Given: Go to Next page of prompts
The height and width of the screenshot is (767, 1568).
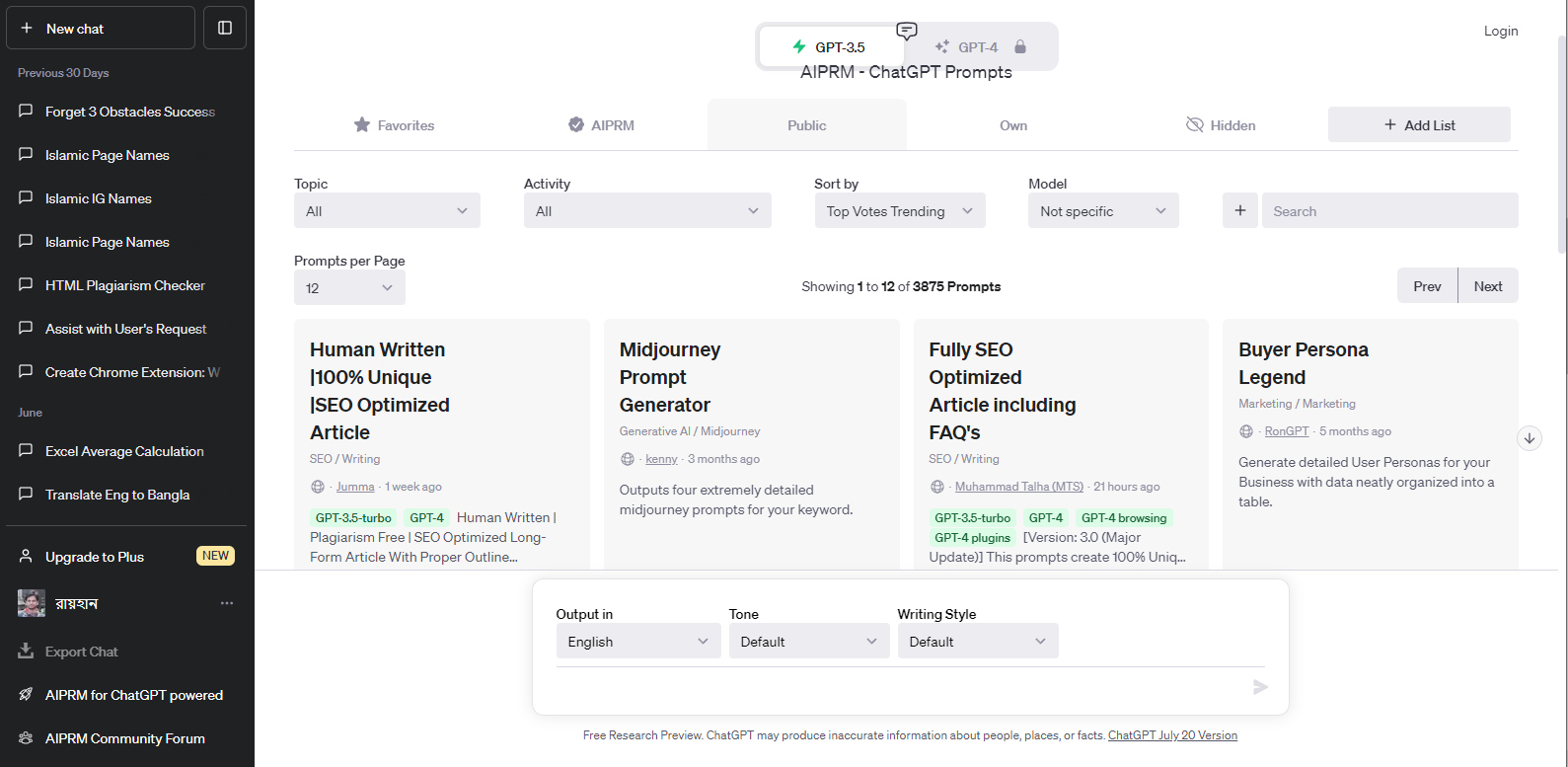Looking at the screenshot, I should coord(1488,286).
